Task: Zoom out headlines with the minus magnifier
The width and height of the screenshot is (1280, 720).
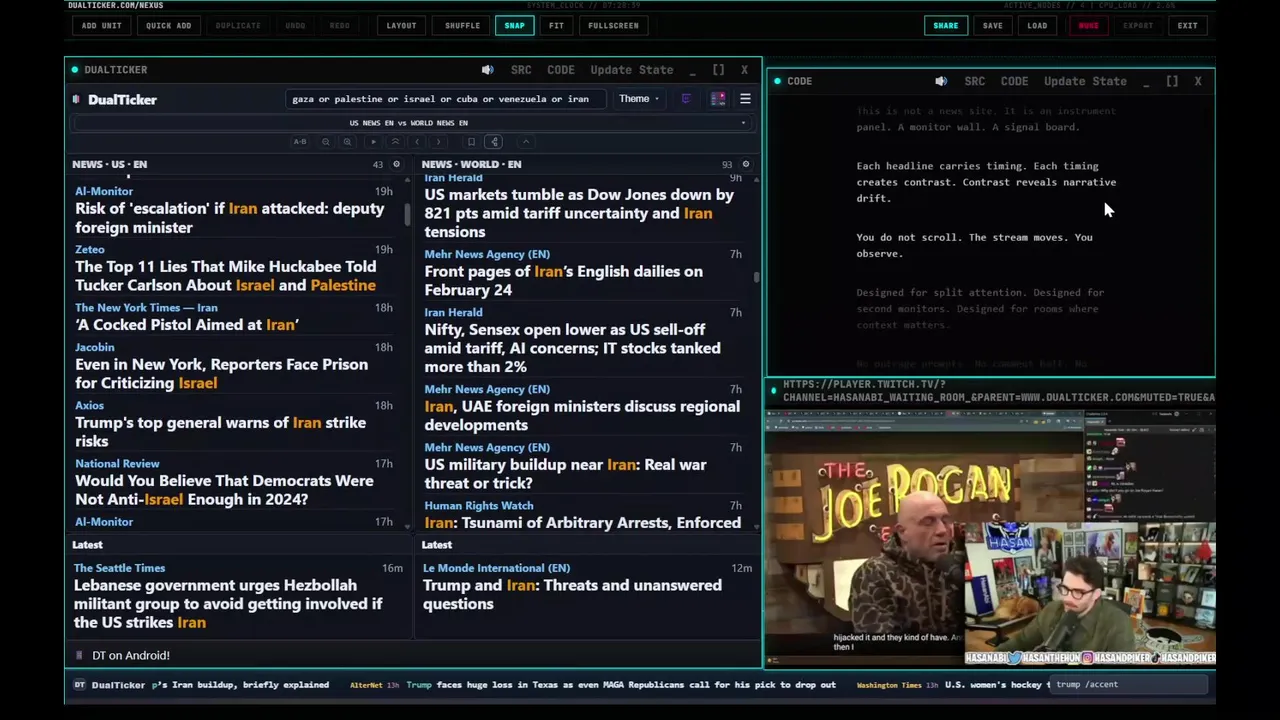Action: [x=325, y=142]
